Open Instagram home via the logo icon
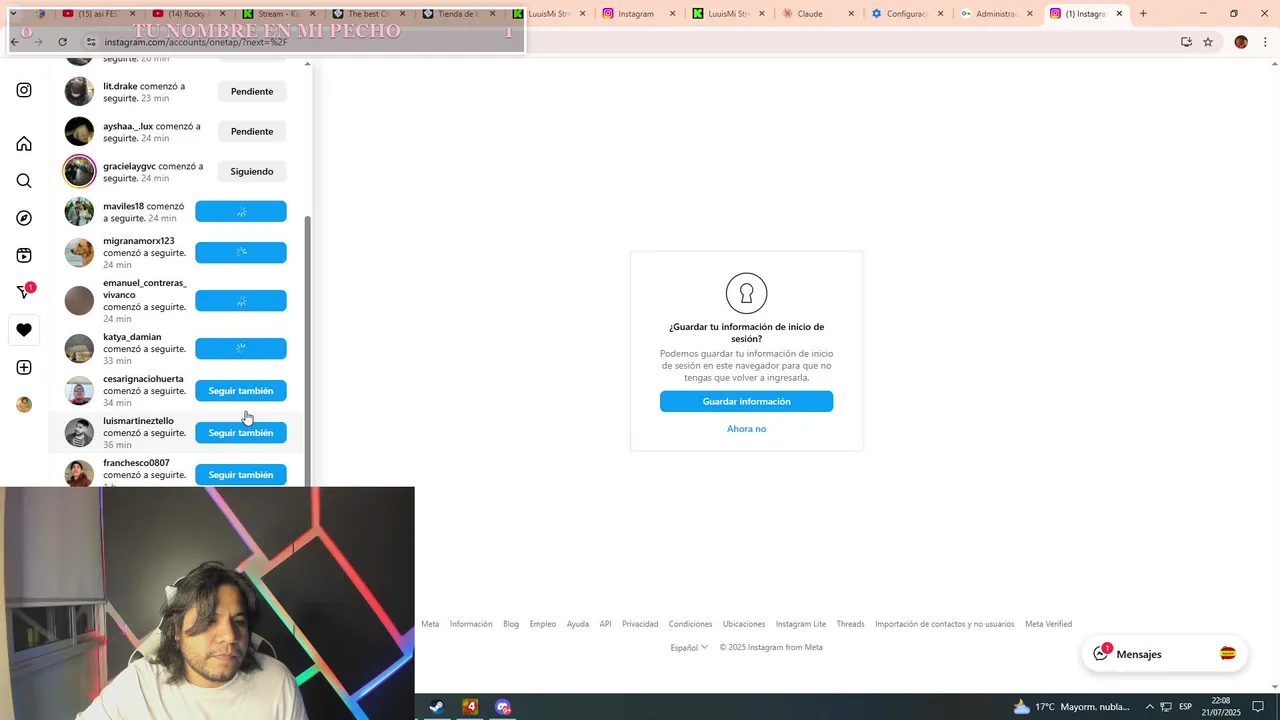The height and width of the screenshot is (720, 1280). point(24,90)
